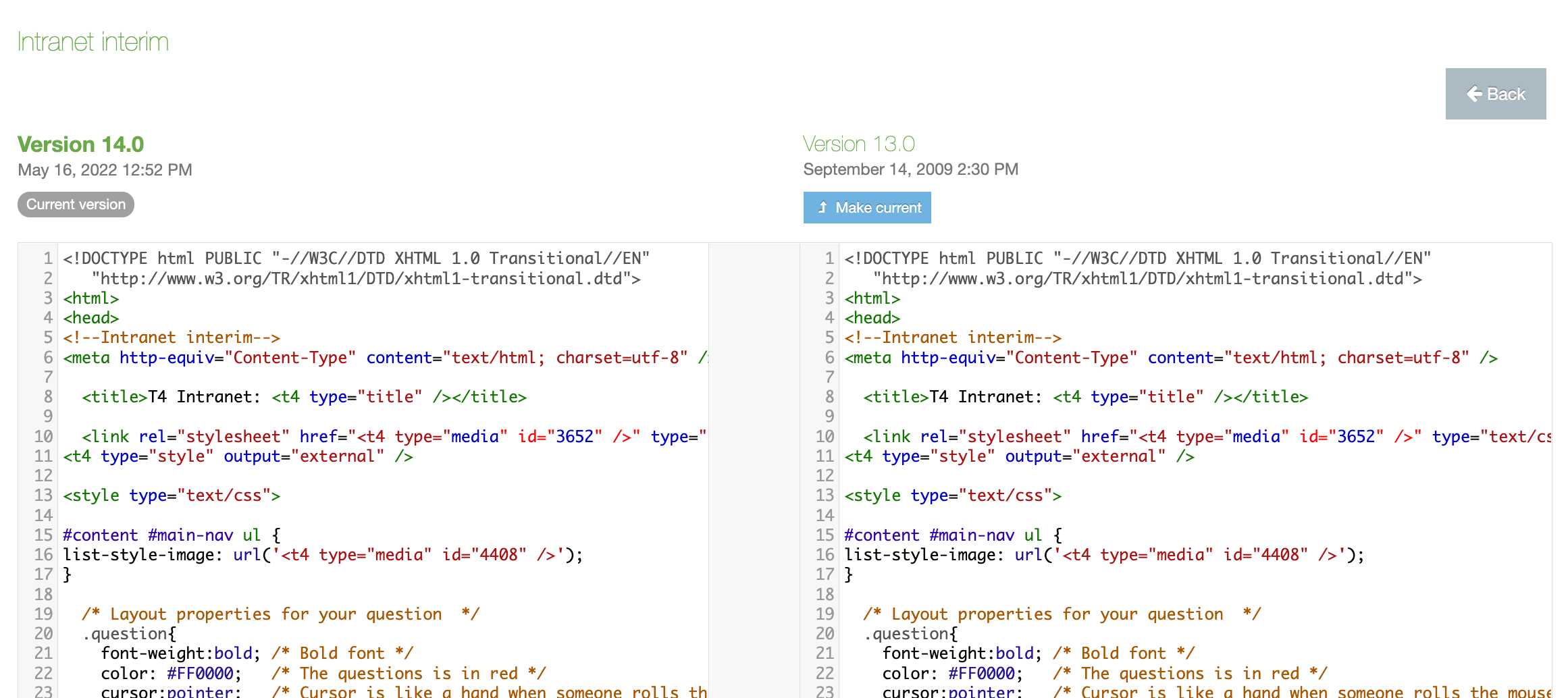Click the May 16, 2022 timestamp
The width and height of the screenshot is (1568, 698).
(x=105, y=169)
